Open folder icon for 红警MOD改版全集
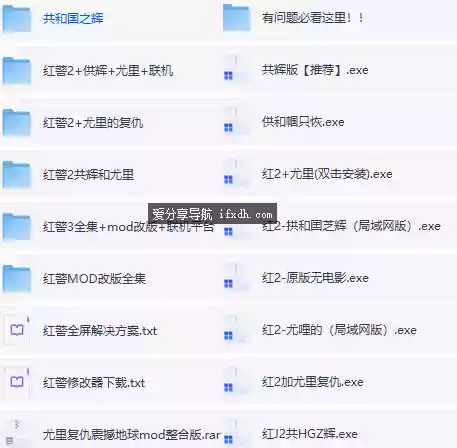 click(17, 279)
